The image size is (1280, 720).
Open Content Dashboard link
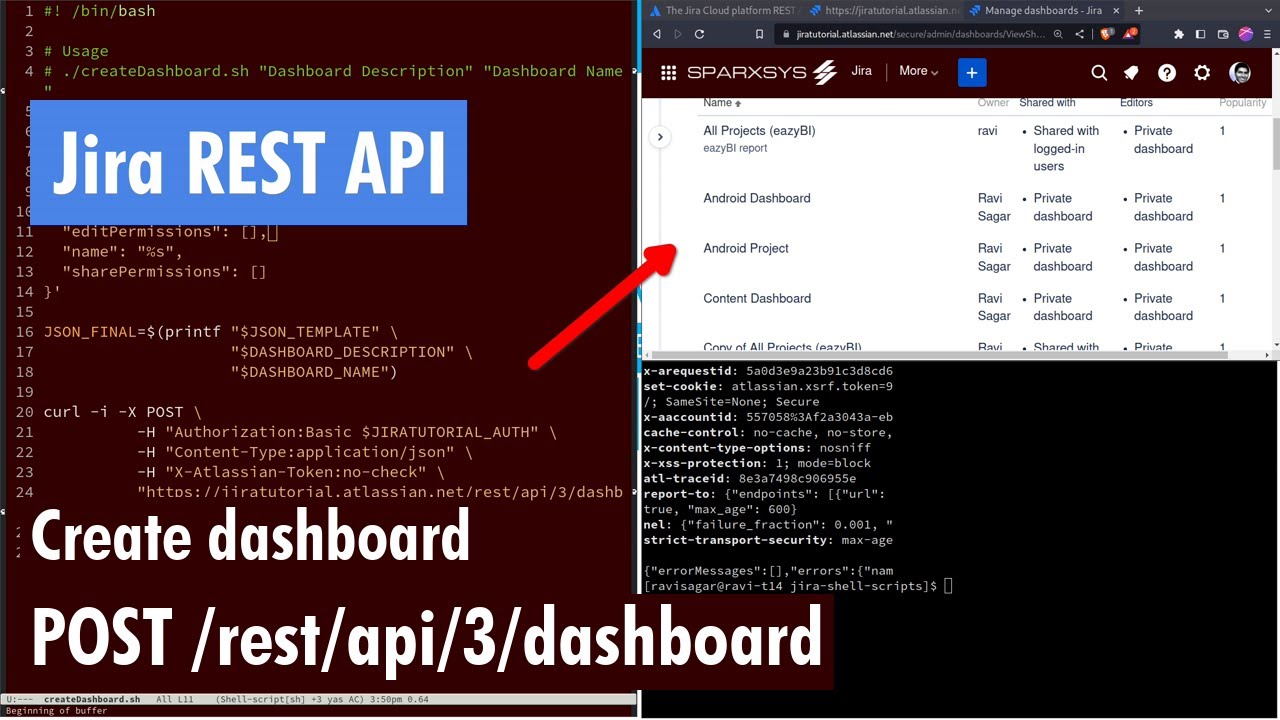coord(757,298)
